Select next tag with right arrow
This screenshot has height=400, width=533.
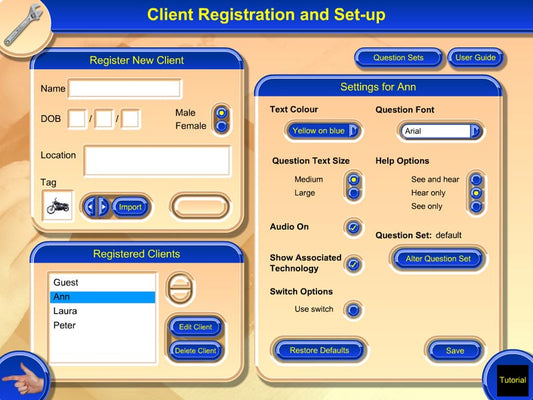coord(103,206)
